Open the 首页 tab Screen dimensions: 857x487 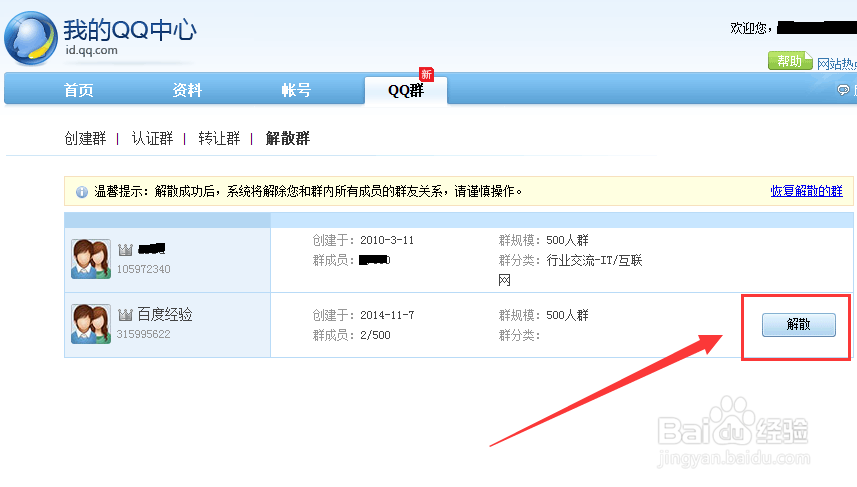(x=79, y=90)
